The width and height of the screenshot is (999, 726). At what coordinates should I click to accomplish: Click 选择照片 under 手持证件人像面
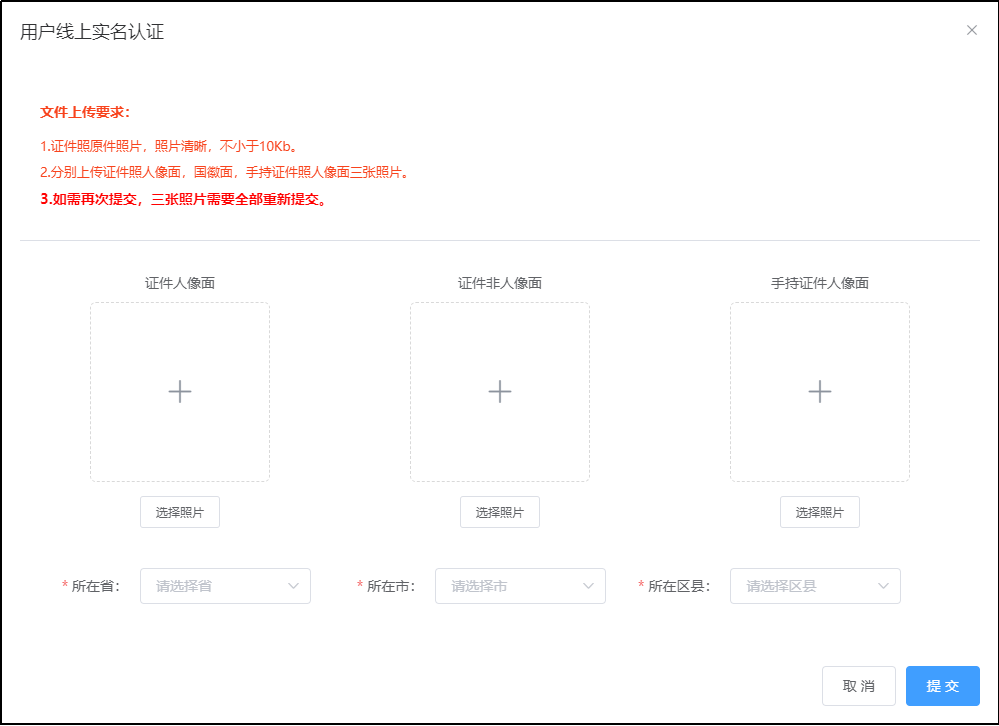tap(819, 511)
